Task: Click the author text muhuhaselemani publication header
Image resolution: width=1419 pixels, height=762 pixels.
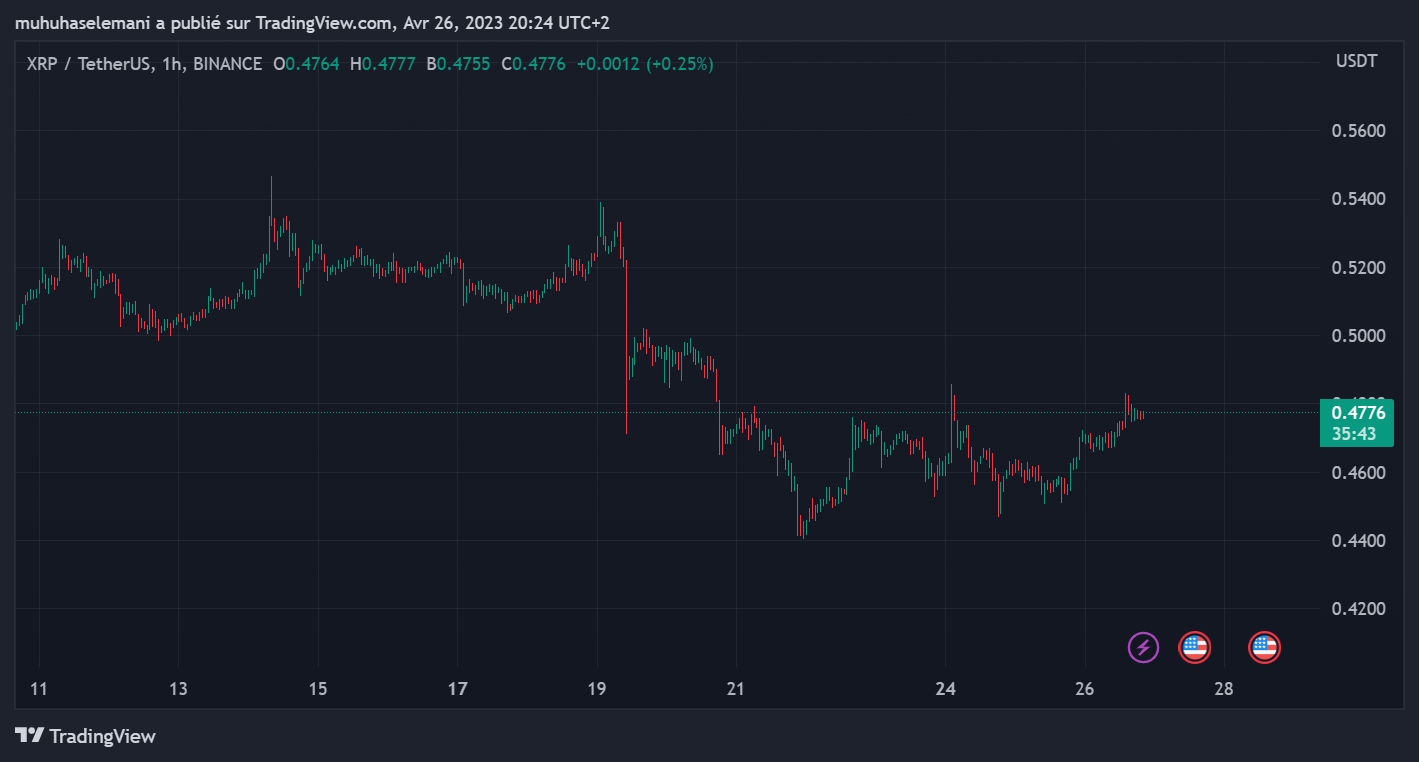Action: click(x=312, y=23)
